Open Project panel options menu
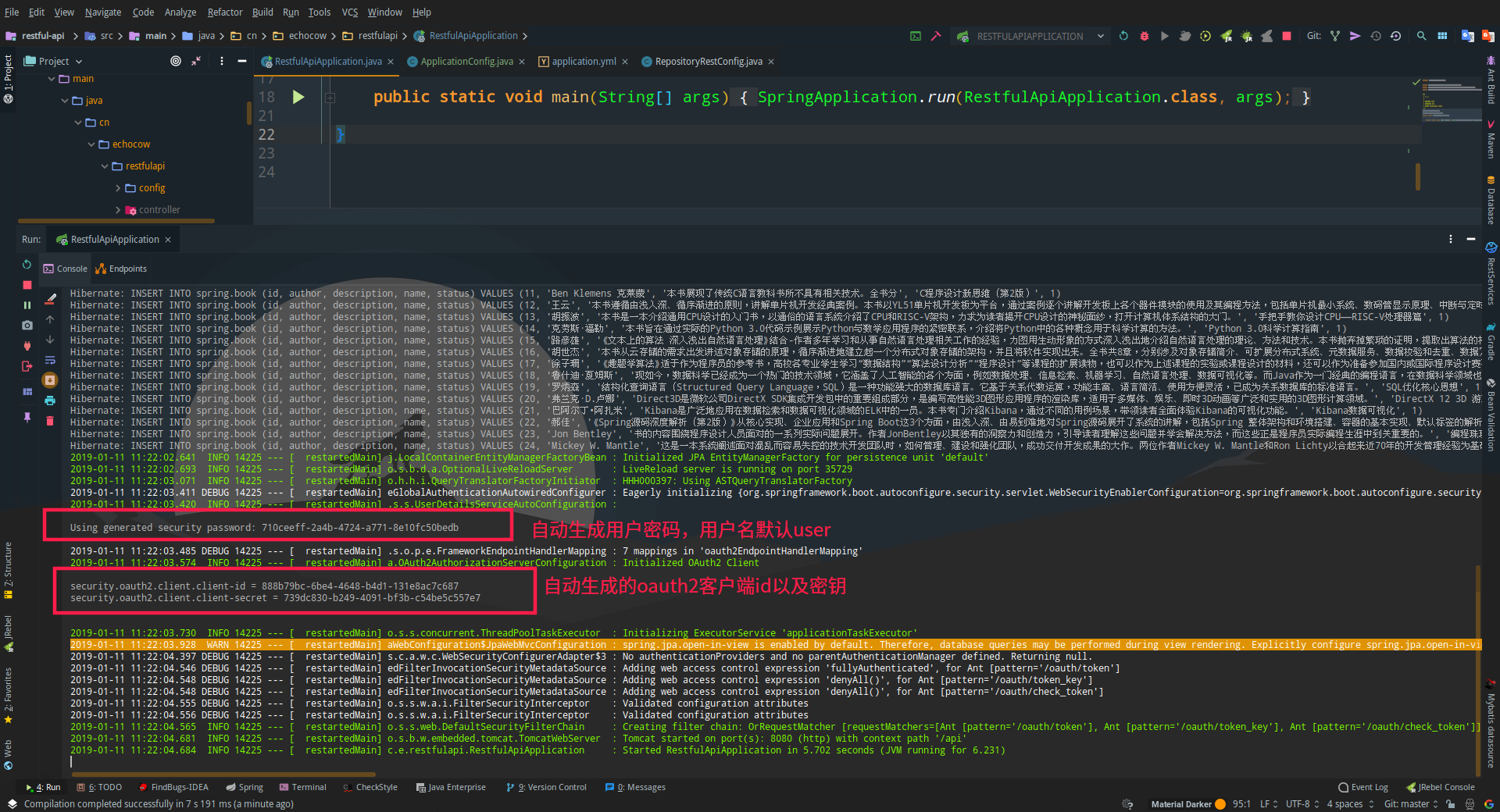1500x812 pixels. 222,61
